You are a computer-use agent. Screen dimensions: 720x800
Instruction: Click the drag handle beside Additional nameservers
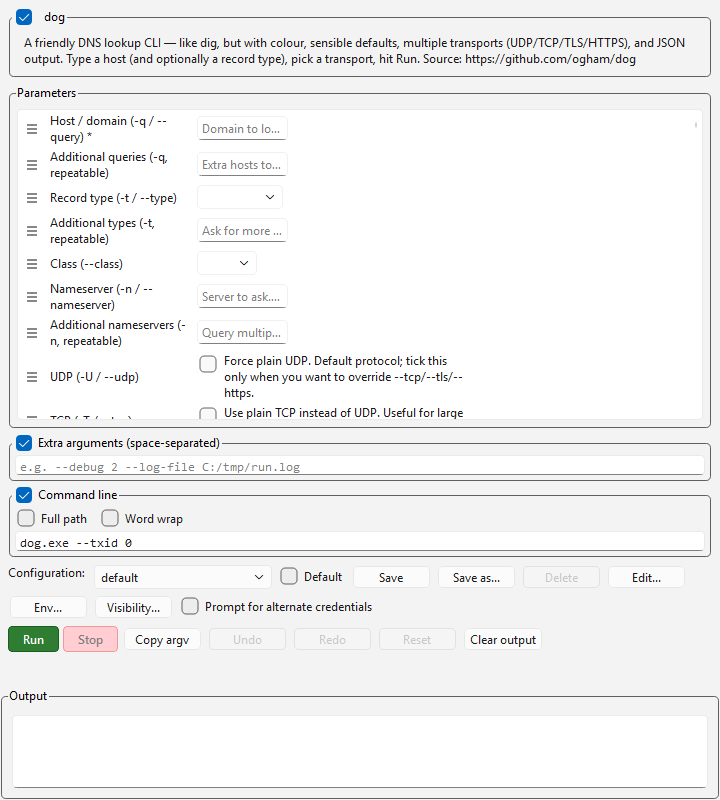[32, 333]
